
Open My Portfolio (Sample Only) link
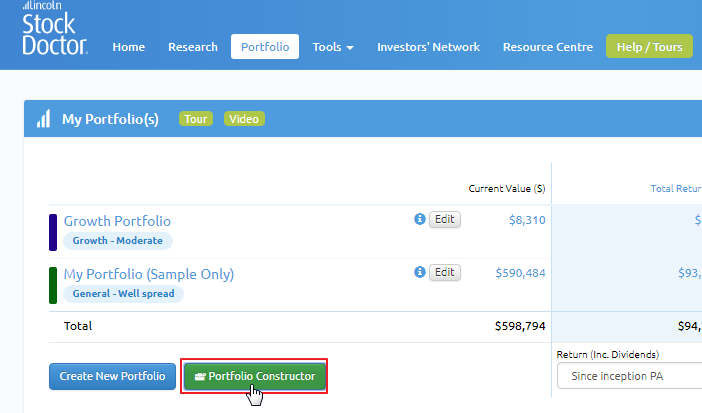coord(149,274)
